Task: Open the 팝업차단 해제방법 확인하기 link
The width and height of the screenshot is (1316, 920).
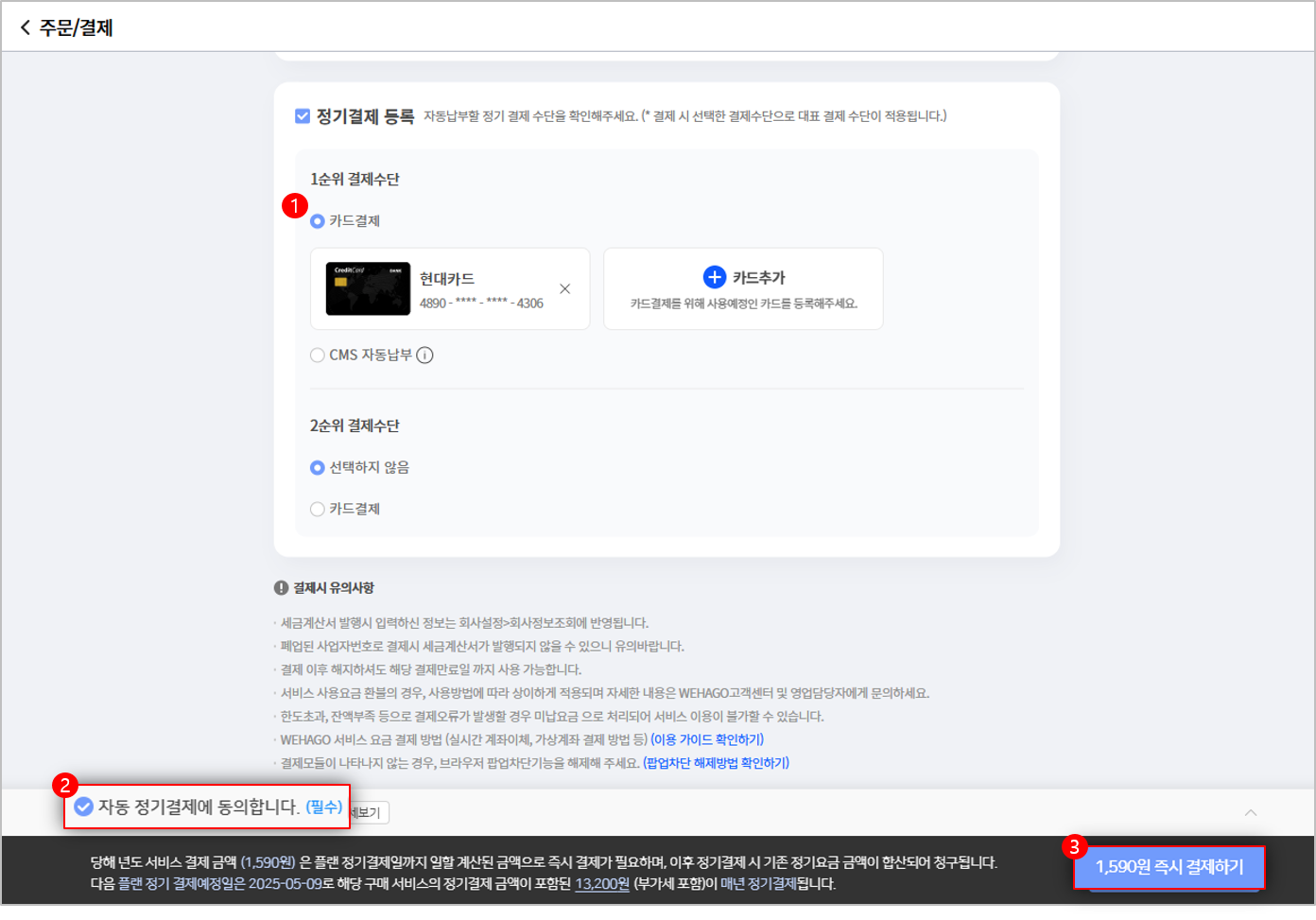Action: click(716, 763)
